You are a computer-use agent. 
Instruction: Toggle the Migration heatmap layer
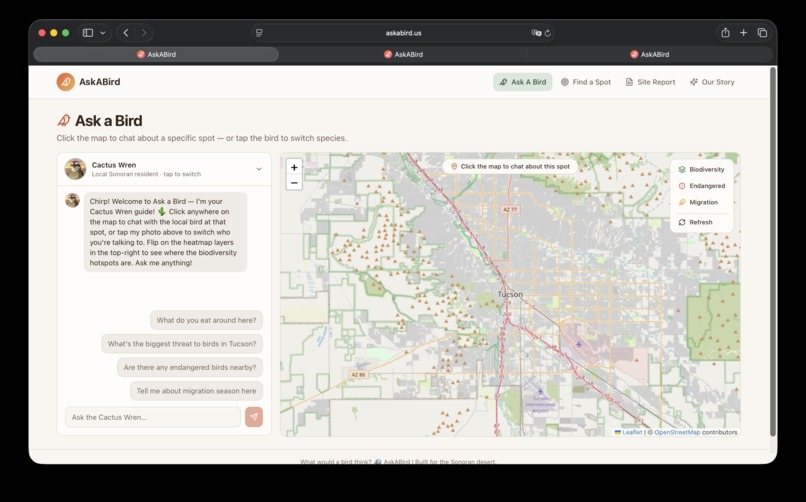[x=702, y=202]
